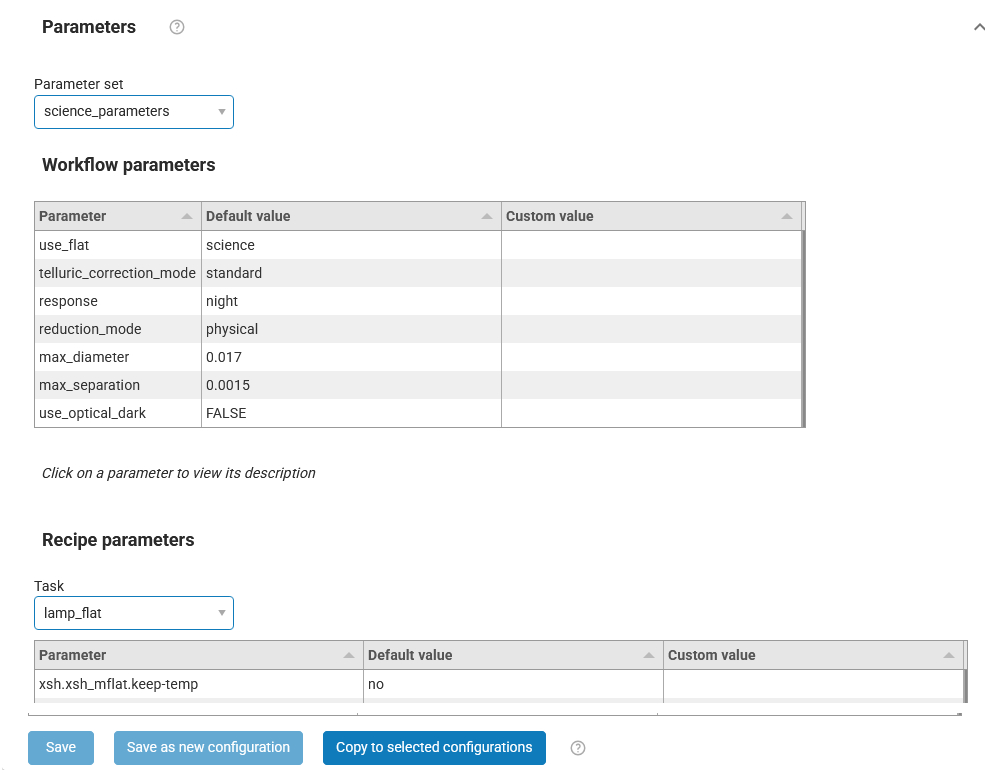Click the default value 'science'
This screenshot has width=985, height=777.
tap(231, 245)
